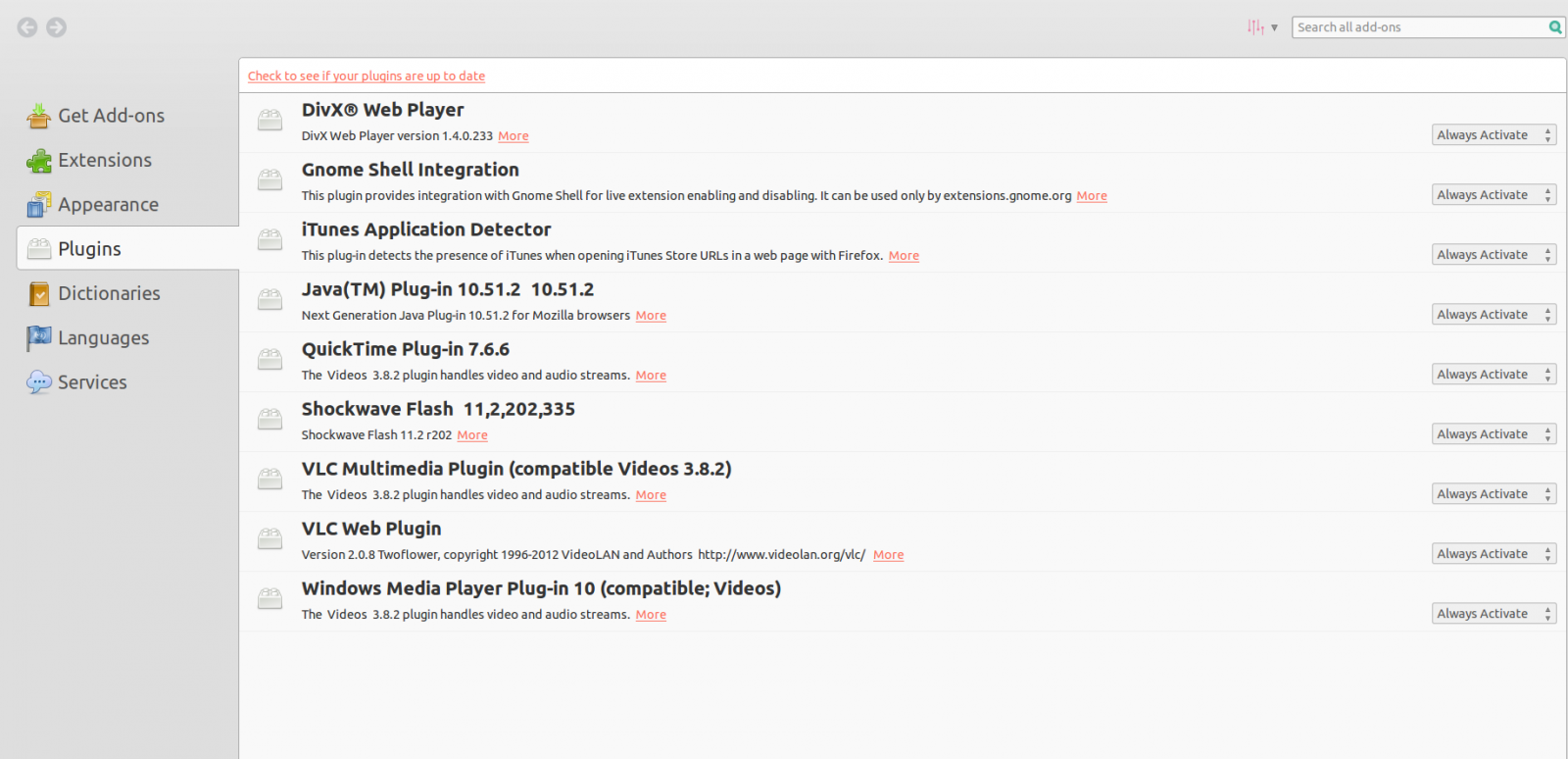Show More about QuickTime Plug-in 7.6.6
Image resolution: width=1568 pixels, height=759 pixels.
point(651,376)
